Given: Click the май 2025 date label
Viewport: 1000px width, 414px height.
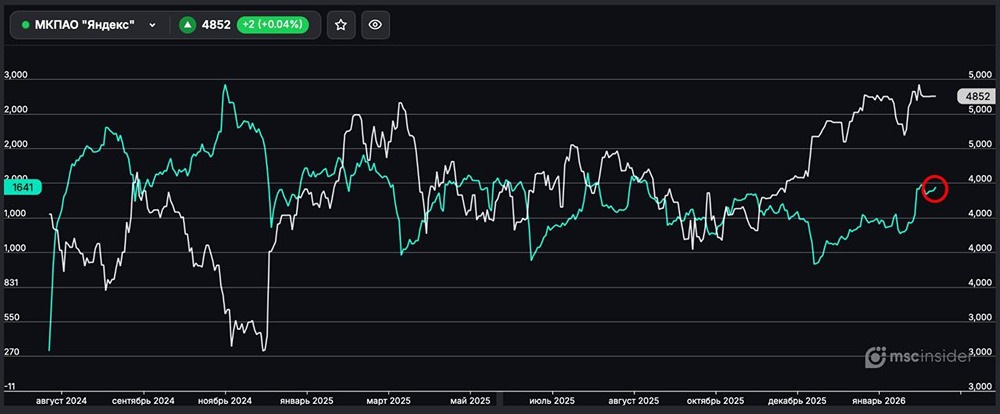Looking at the screenshot, I should coord(470,401).
